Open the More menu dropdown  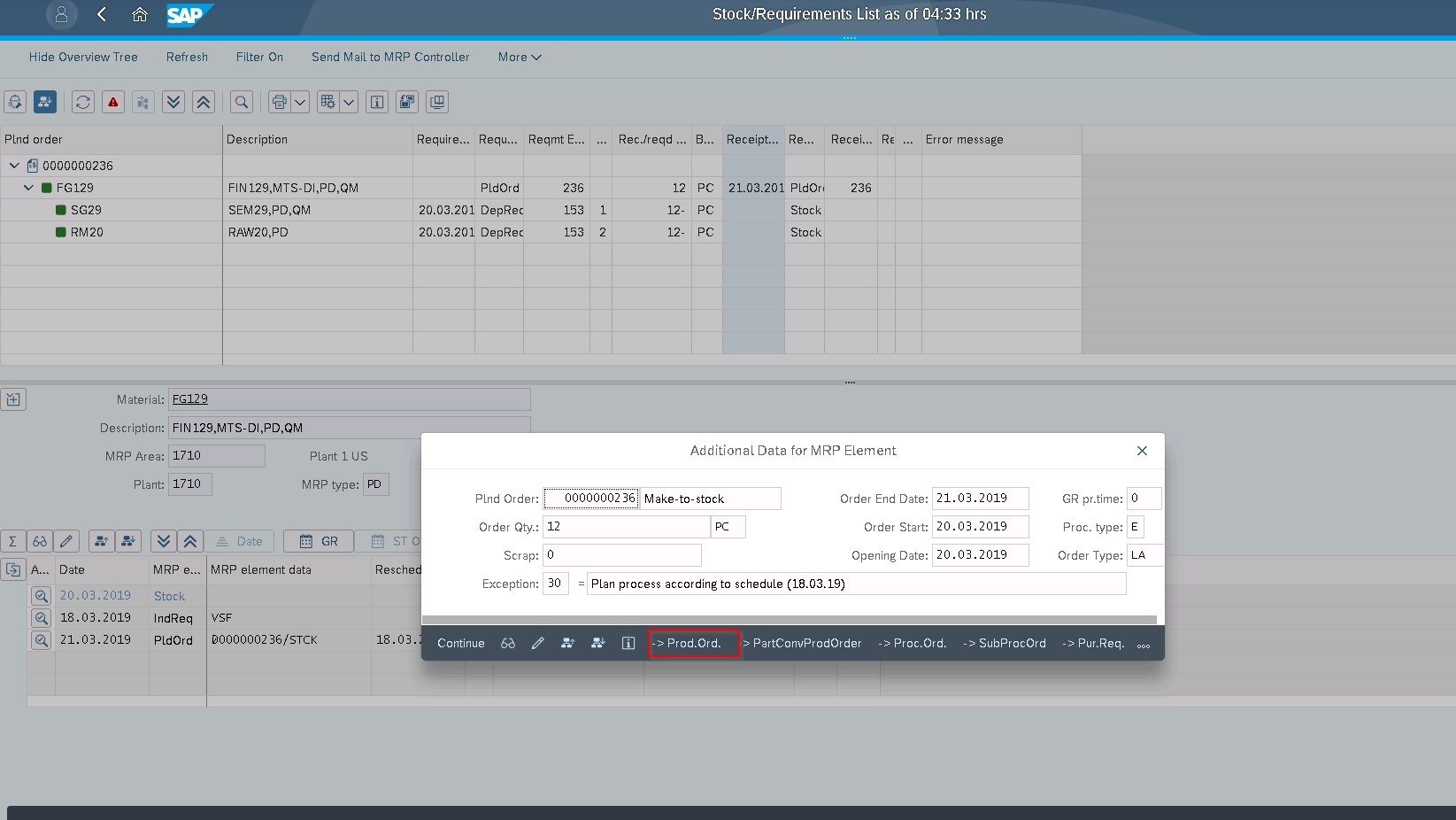coord(520,57)
